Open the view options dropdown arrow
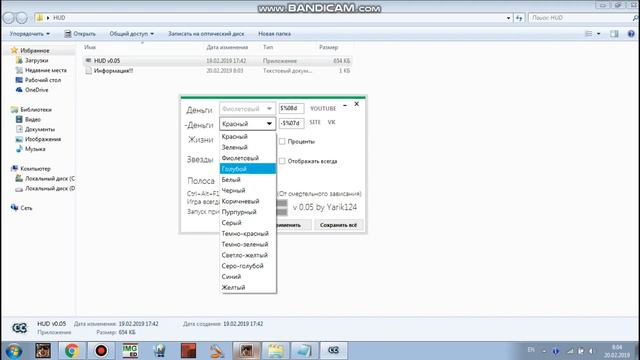 click(x=598, y=34)
